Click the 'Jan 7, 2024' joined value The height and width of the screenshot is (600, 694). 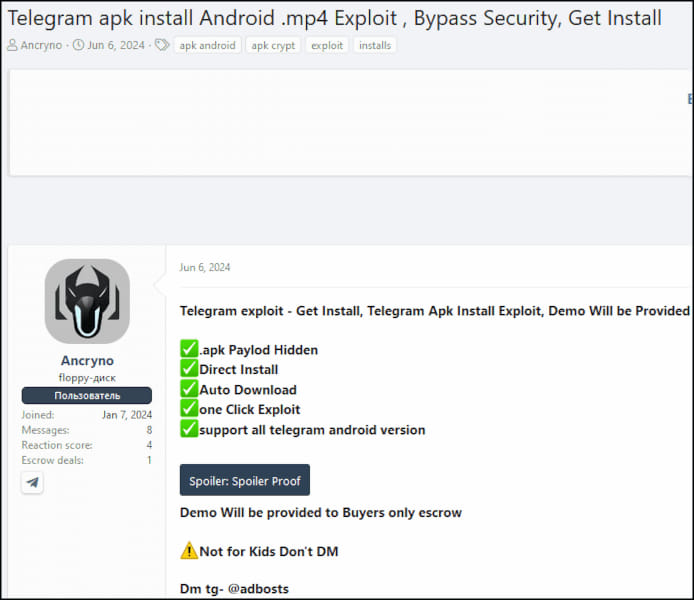click(127, 415)
